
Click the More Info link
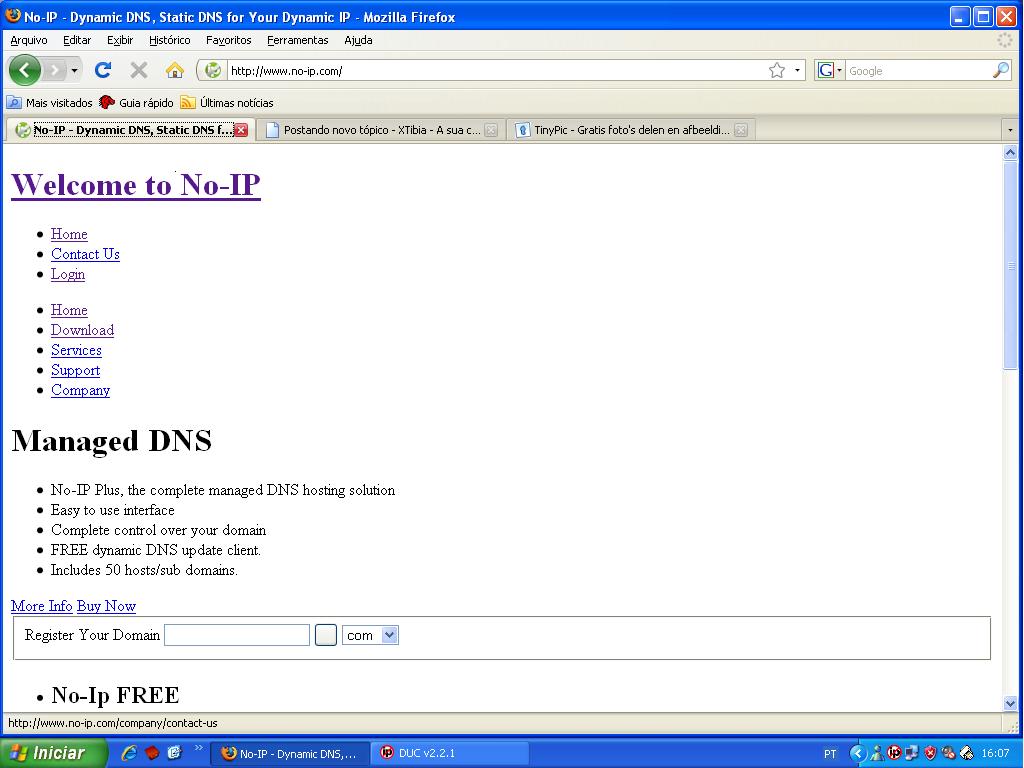pyautogui.click(x=42, y=606)
